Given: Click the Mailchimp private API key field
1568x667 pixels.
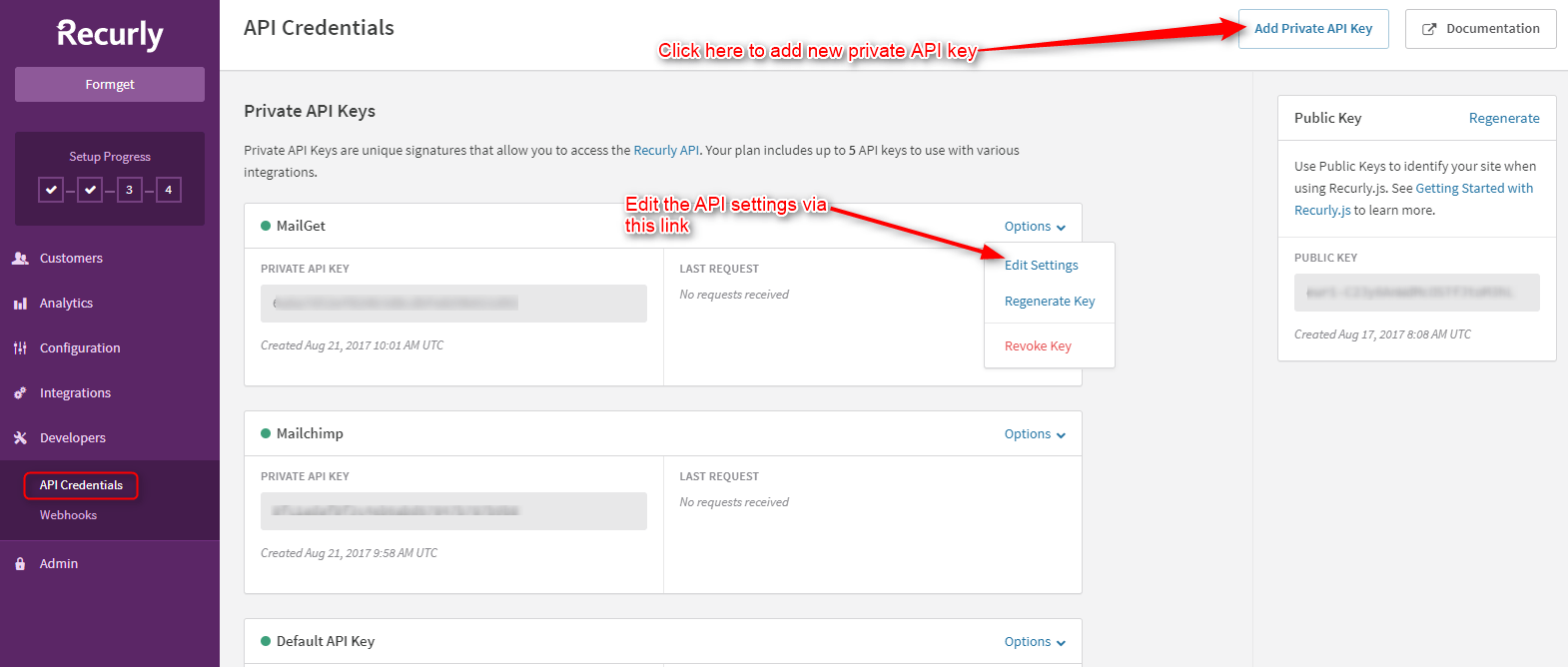Looking at the screenshot, I should tap(453, 511).
